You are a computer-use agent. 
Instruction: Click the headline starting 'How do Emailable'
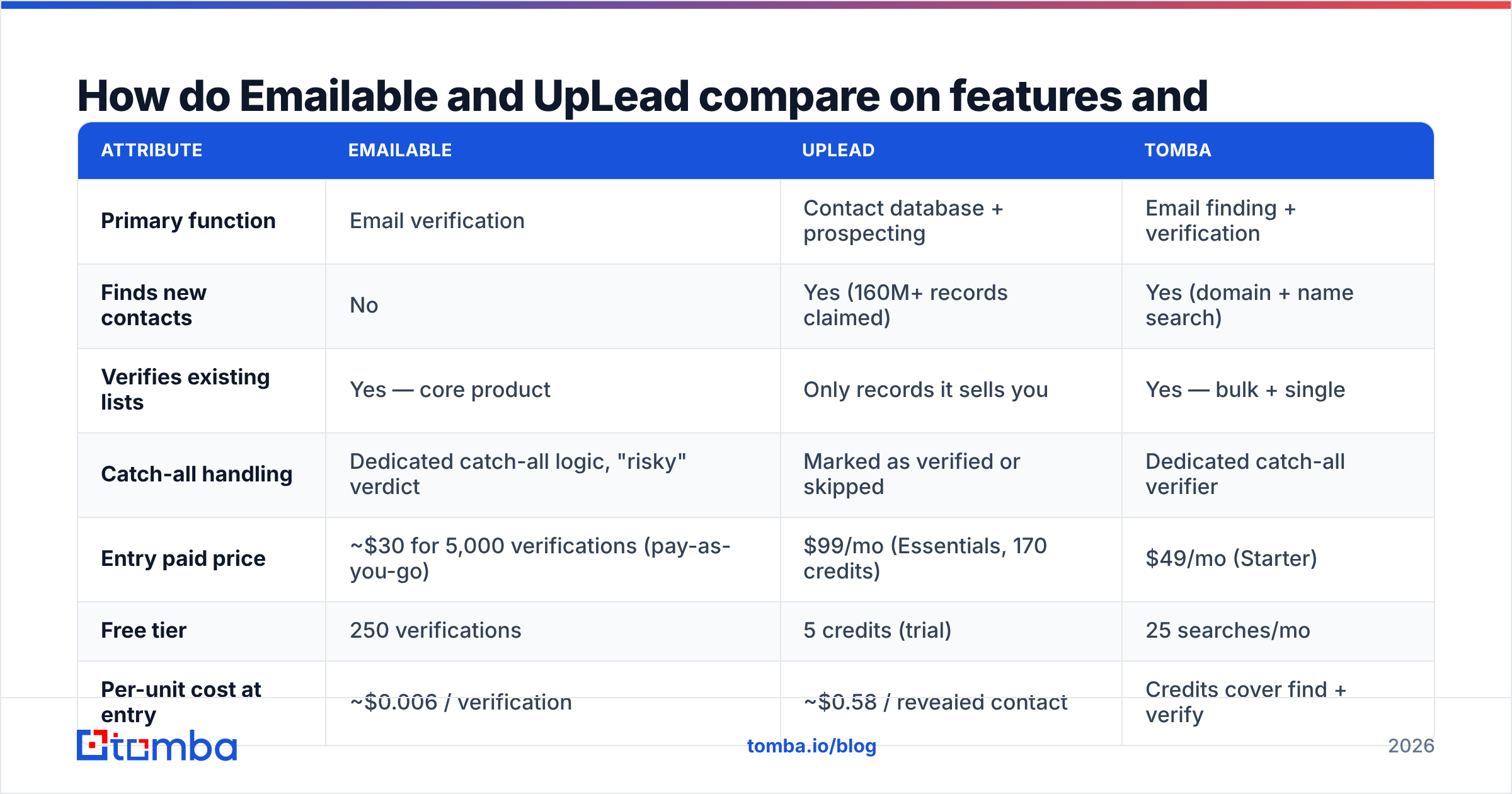tap(642, 96)
